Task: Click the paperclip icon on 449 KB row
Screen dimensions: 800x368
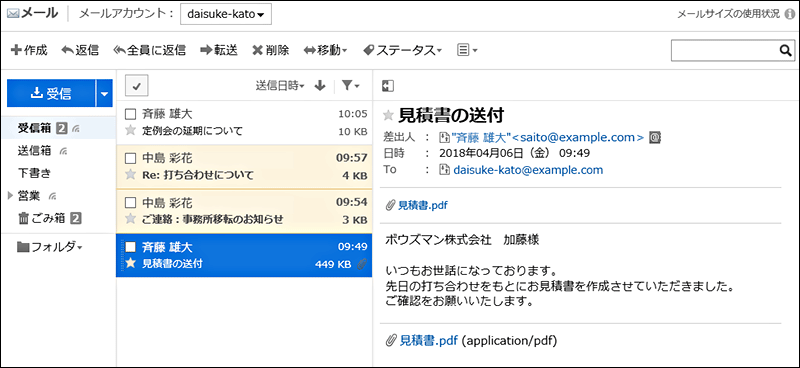Action: click(x=362, y=264)
